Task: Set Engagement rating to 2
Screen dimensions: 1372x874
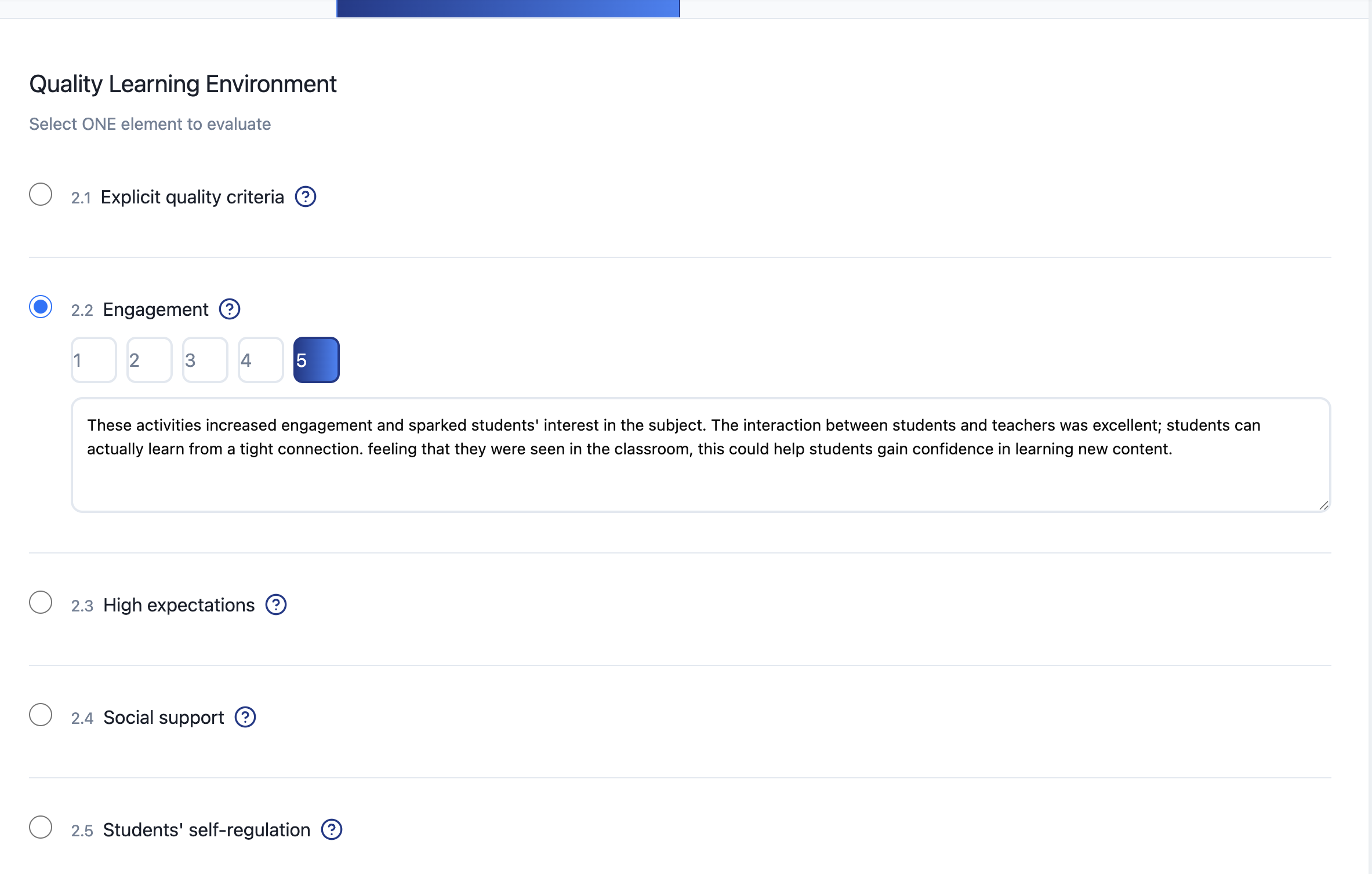Action: 150,360
